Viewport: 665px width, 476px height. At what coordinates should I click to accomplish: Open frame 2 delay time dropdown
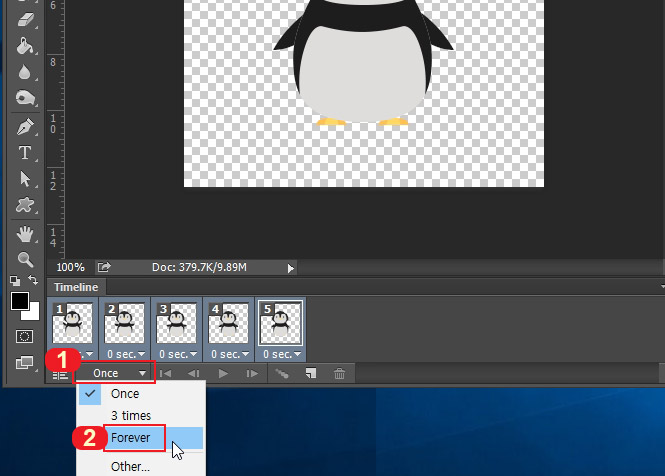click(x=126, y=354)
